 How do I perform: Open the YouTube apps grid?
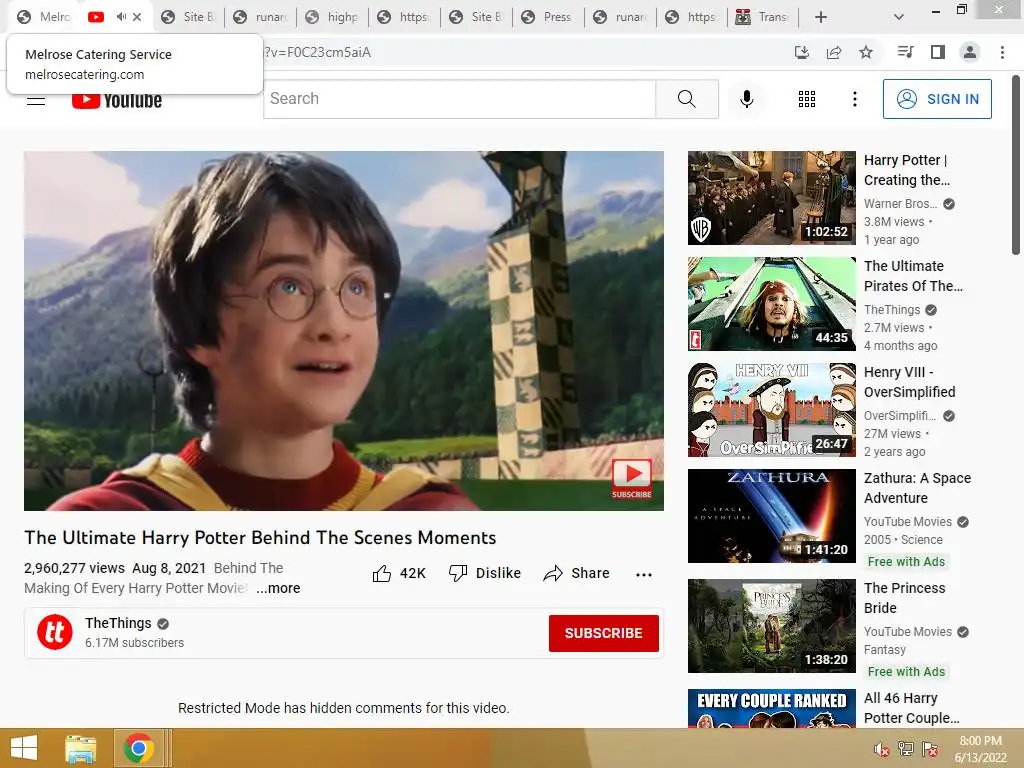click(807, 99)
